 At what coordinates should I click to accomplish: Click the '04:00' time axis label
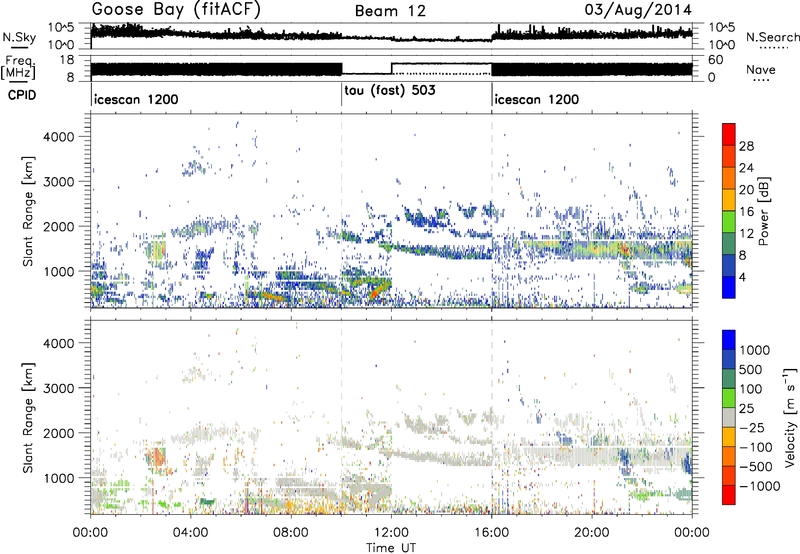click(x=191, y=533)
